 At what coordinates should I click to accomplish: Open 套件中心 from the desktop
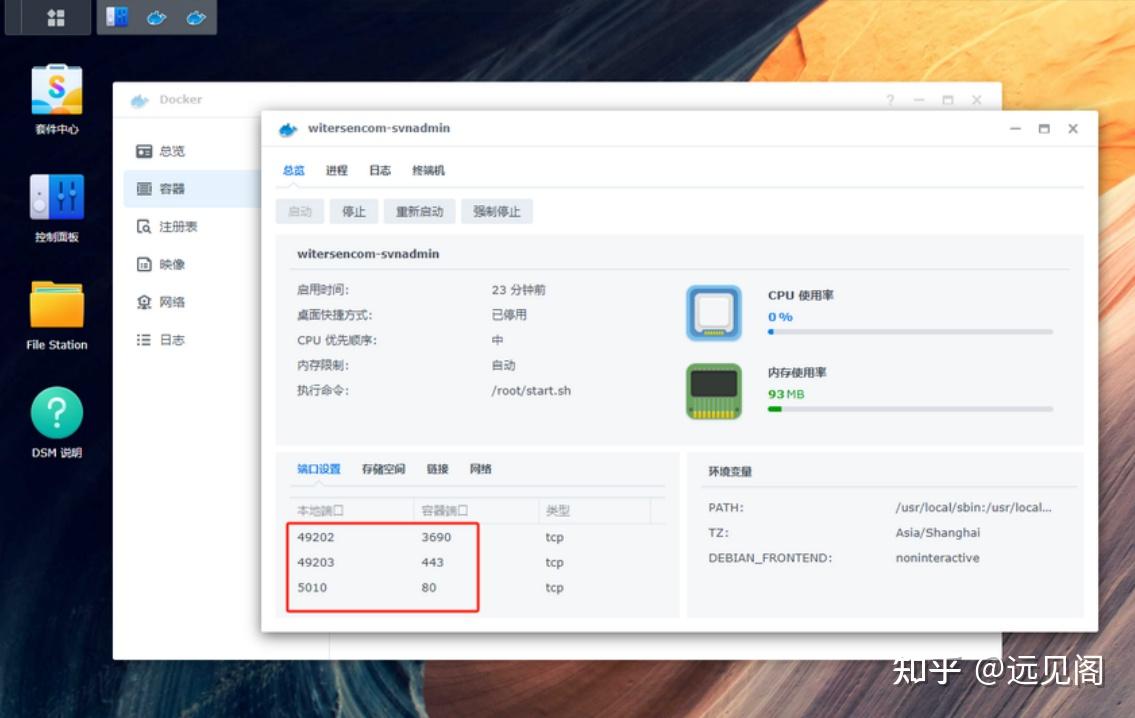tap(58, 89)
